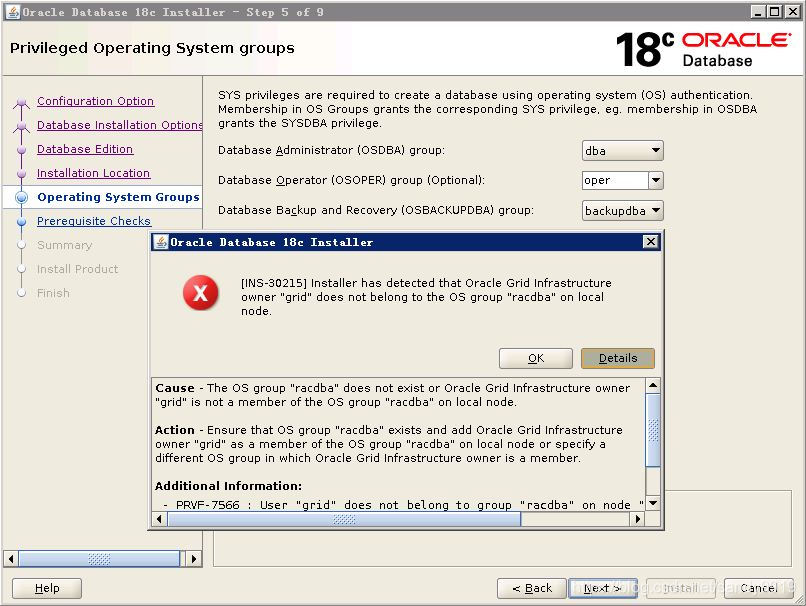Click the Java icon in dialog title bar

point(161,242)
